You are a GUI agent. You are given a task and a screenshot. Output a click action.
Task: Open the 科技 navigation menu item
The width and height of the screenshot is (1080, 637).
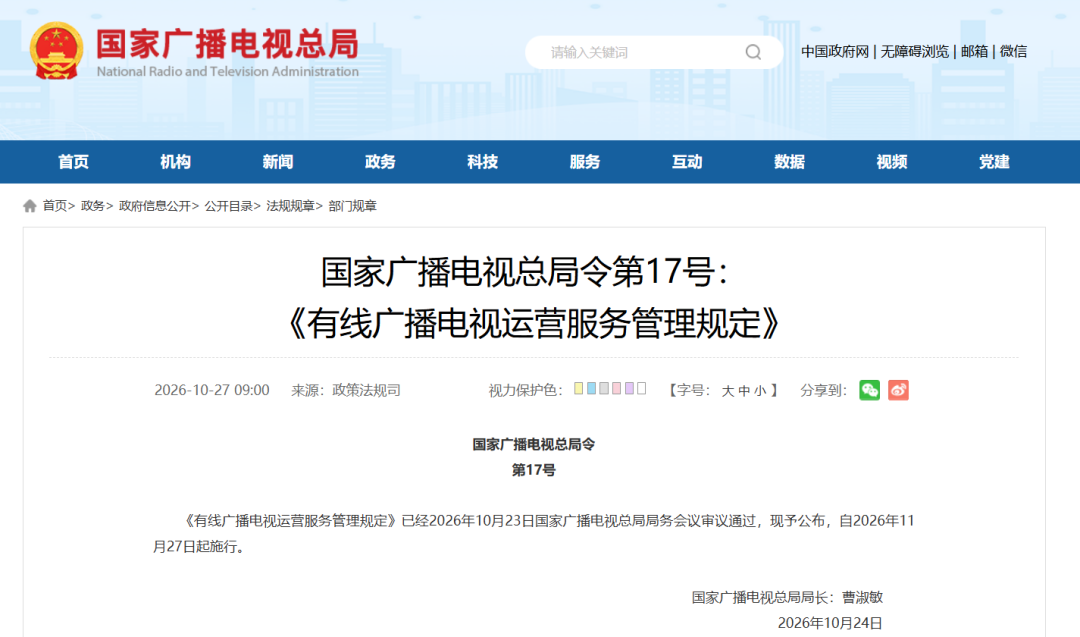click(x=483, y=162)
